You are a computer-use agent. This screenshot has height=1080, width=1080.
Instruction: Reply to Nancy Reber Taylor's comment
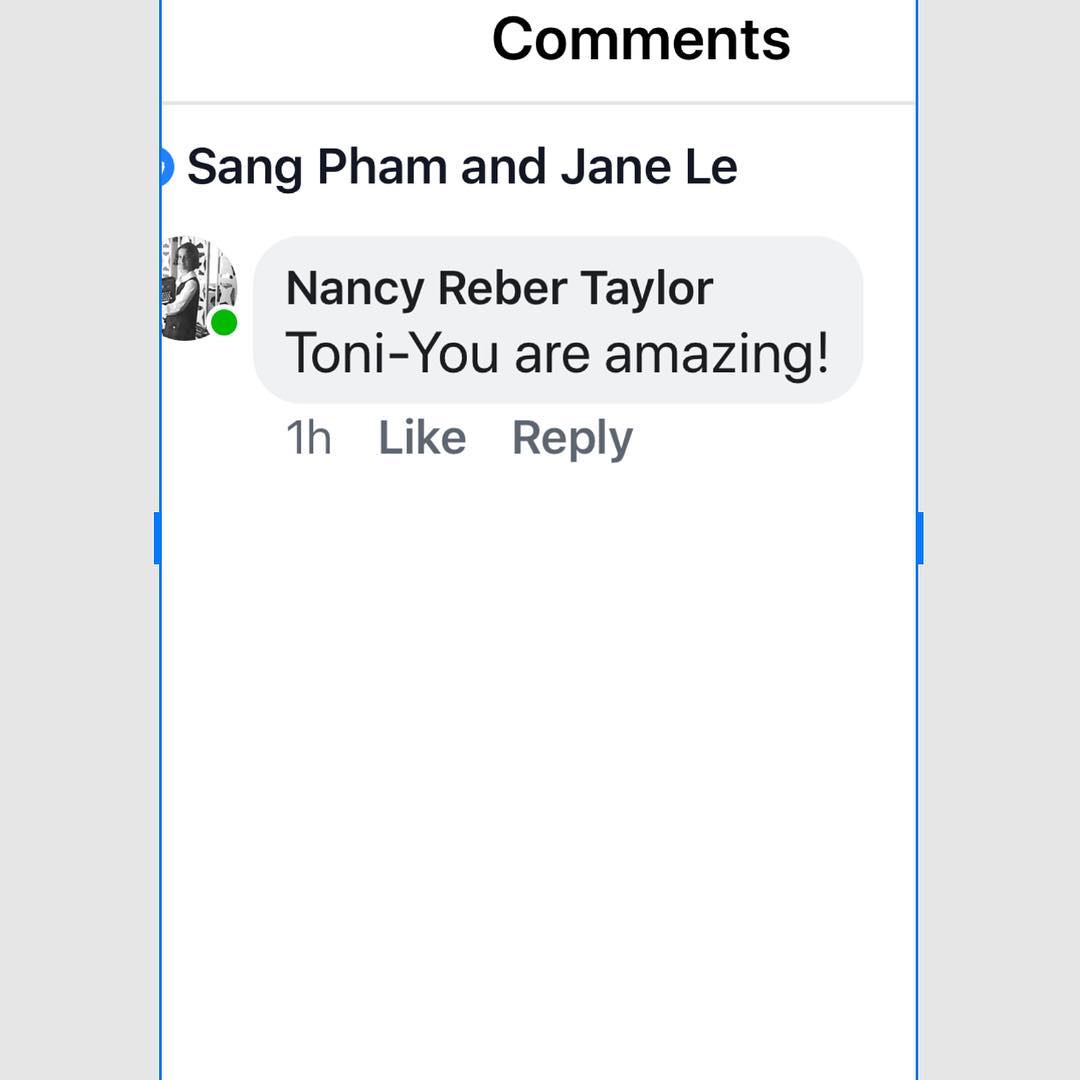572,438
